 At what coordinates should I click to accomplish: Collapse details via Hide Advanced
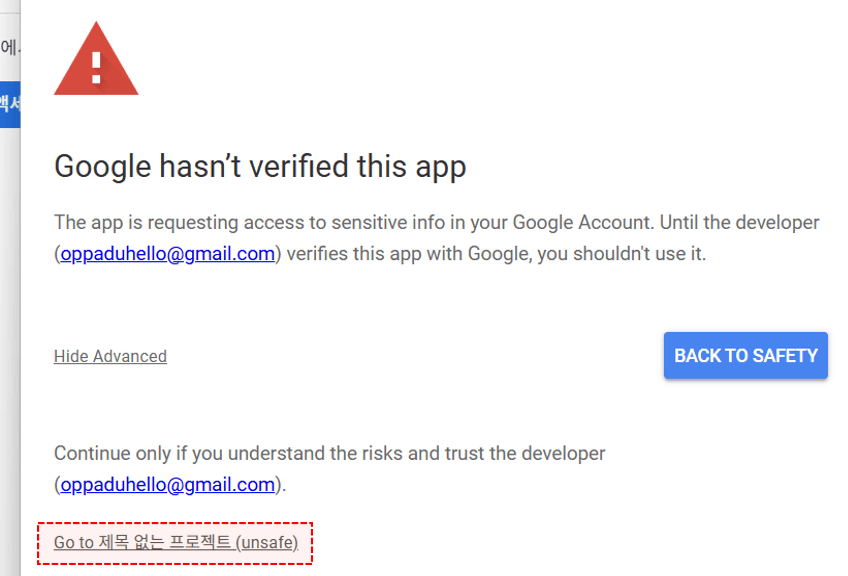point(110,356)
